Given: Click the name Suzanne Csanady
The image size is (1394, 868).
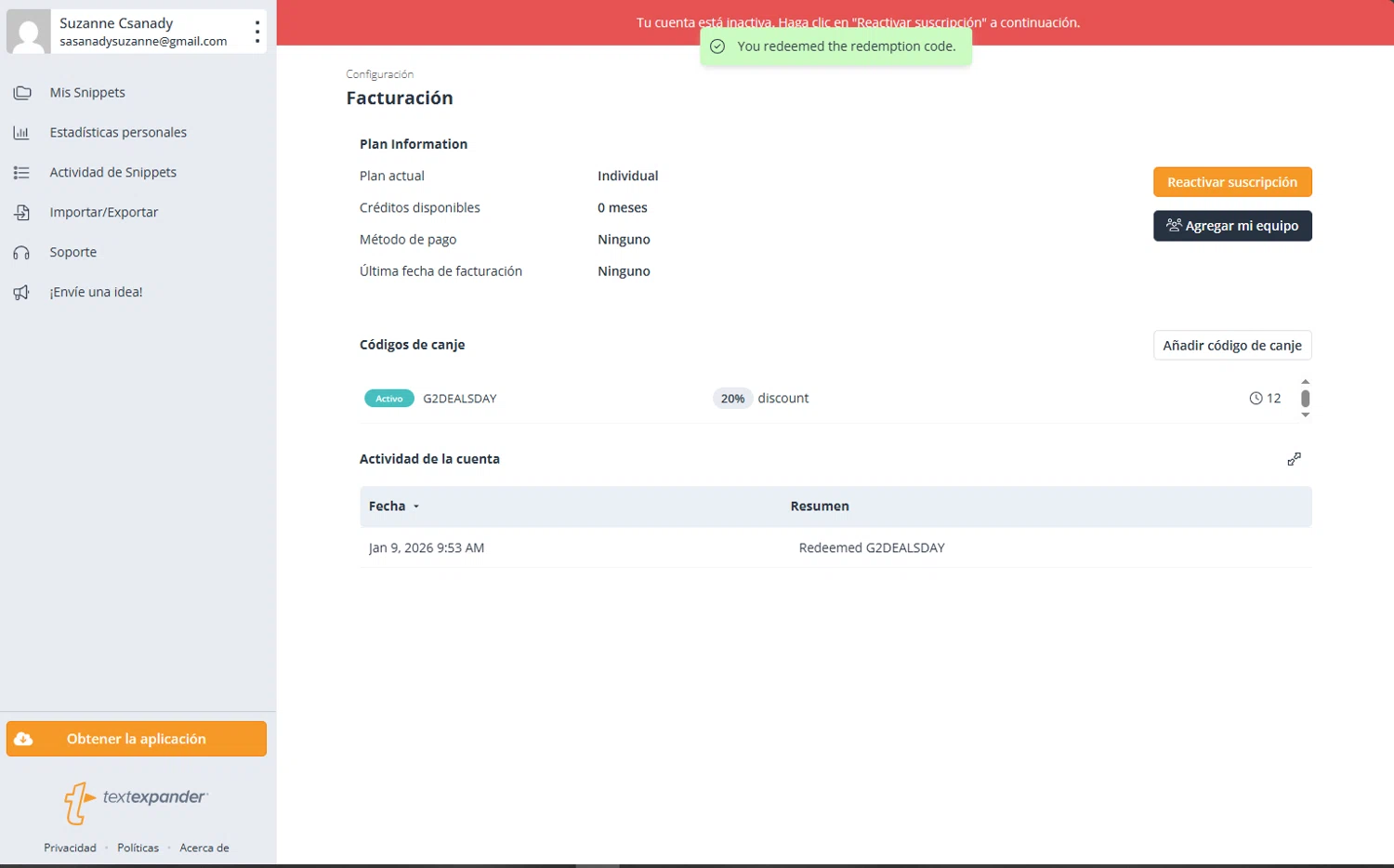Looking at the screenshot, I should (x=116, y=23).
